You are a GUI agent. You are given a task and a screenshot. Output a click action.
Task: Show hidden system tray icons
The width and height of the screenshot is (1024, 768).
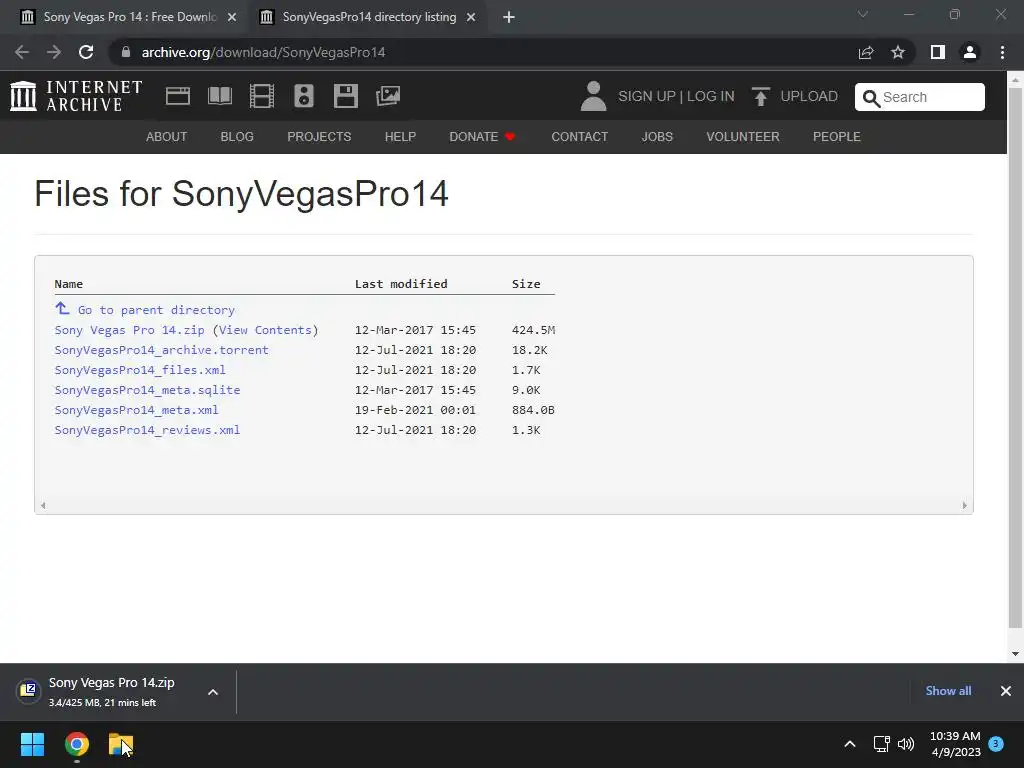(x=850, y=744)
